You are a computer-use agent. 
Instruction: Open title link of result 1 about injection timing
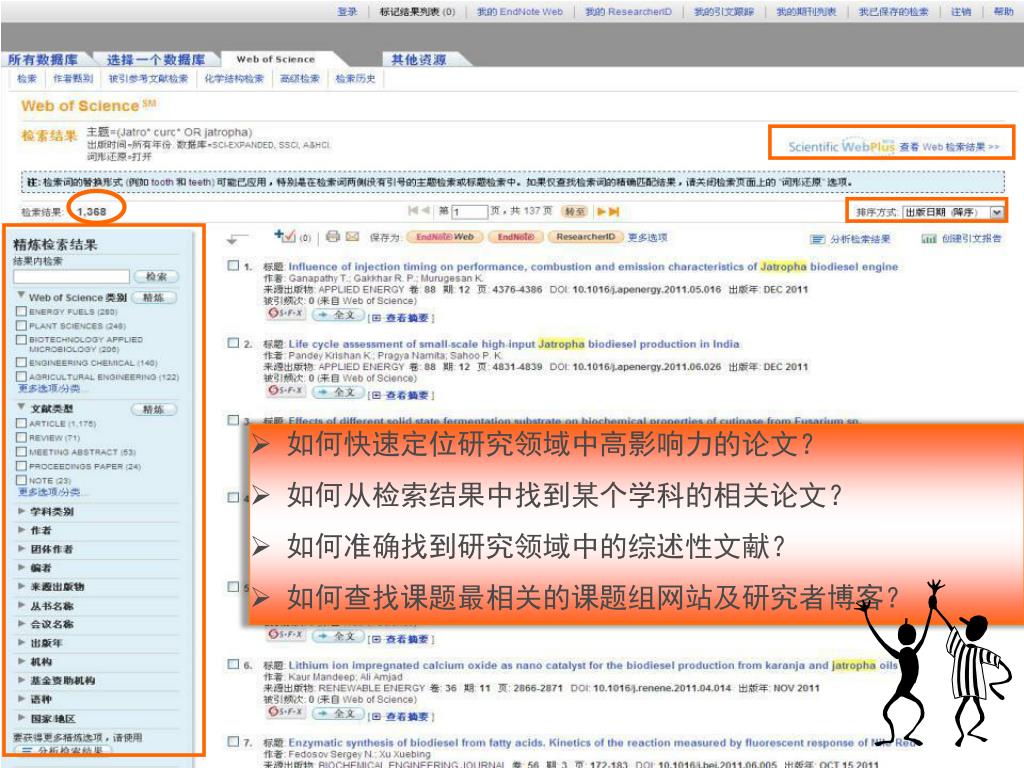click(x=593, y=266)
